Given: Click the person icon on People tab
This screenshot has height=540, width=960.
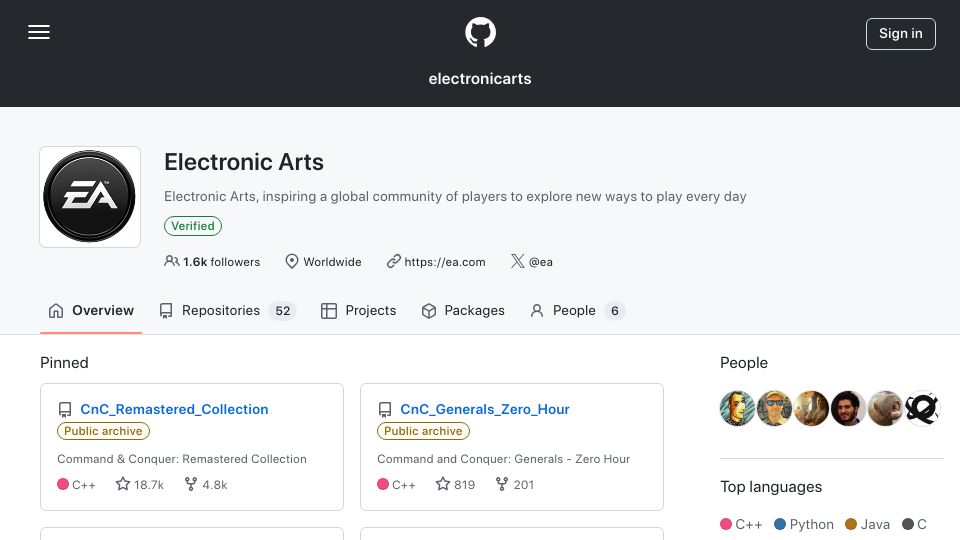Looking at the screenshot, I should pyautogui.click(x=537, y=311).
